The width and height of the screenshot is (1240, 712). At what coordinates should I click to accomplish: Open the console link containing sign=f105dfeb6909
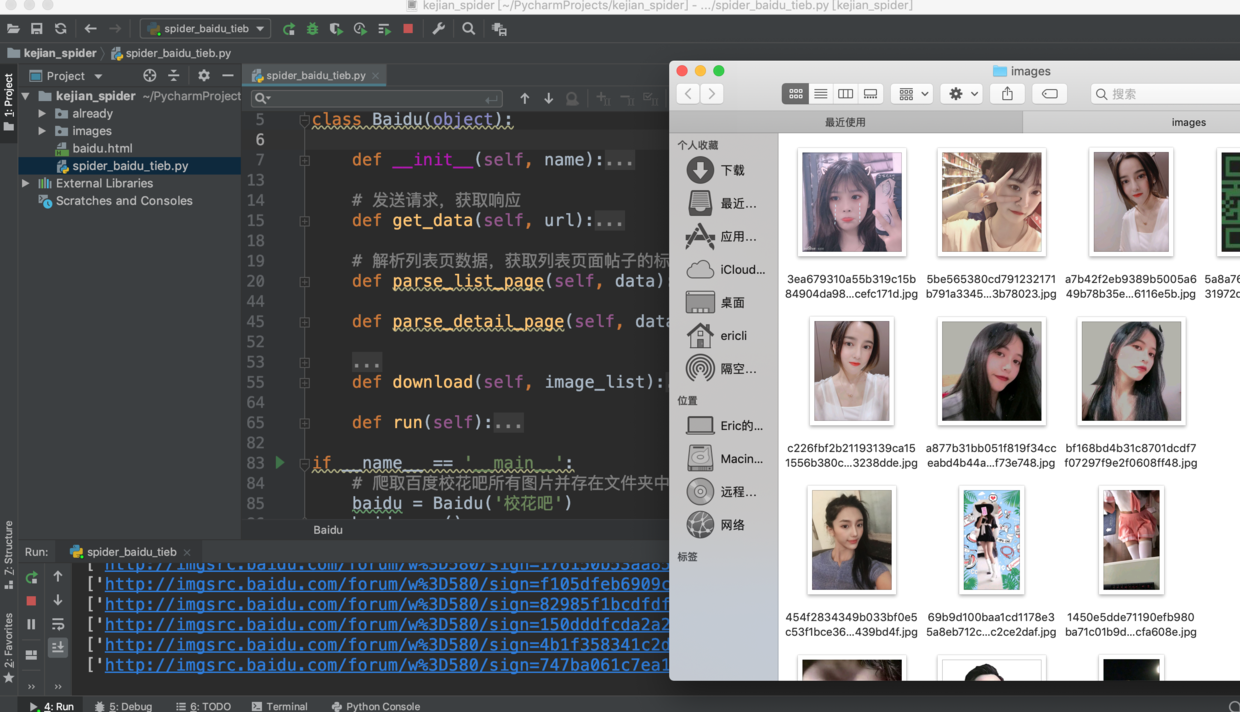point(387,584)
